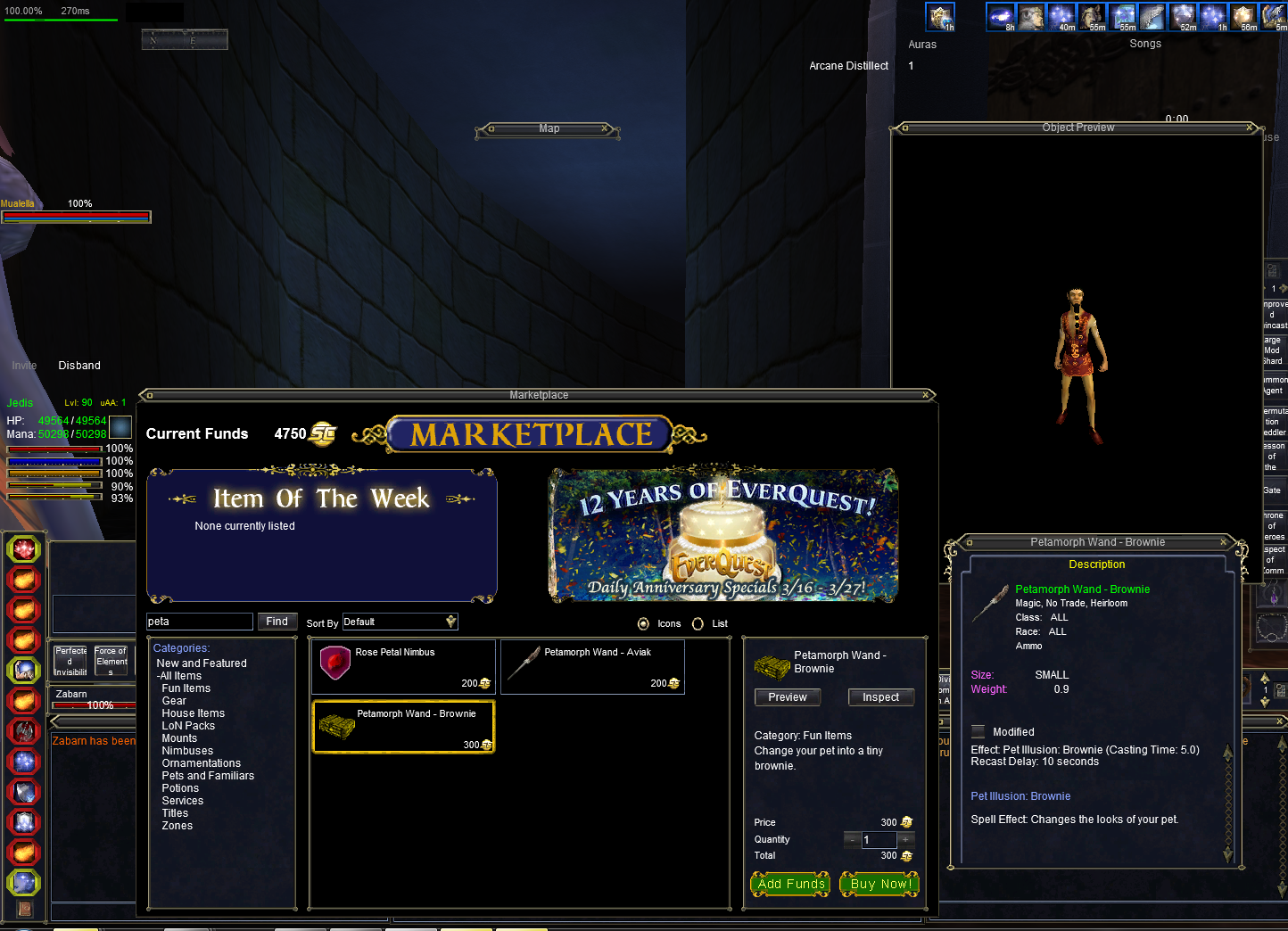Click the blue sparkles spell gem with red border
The width and height of the screenshot is (1288, 931).
24,762
